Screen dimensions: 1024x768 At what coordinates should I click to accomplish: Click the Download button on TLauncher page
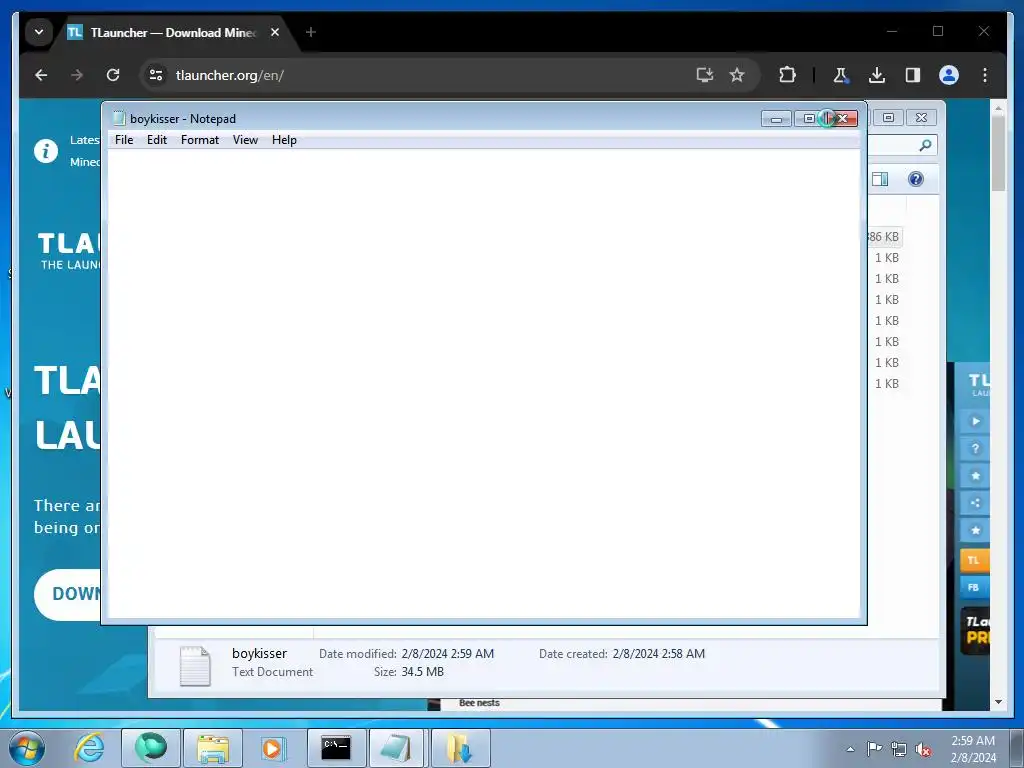click(x=68, y=594)
